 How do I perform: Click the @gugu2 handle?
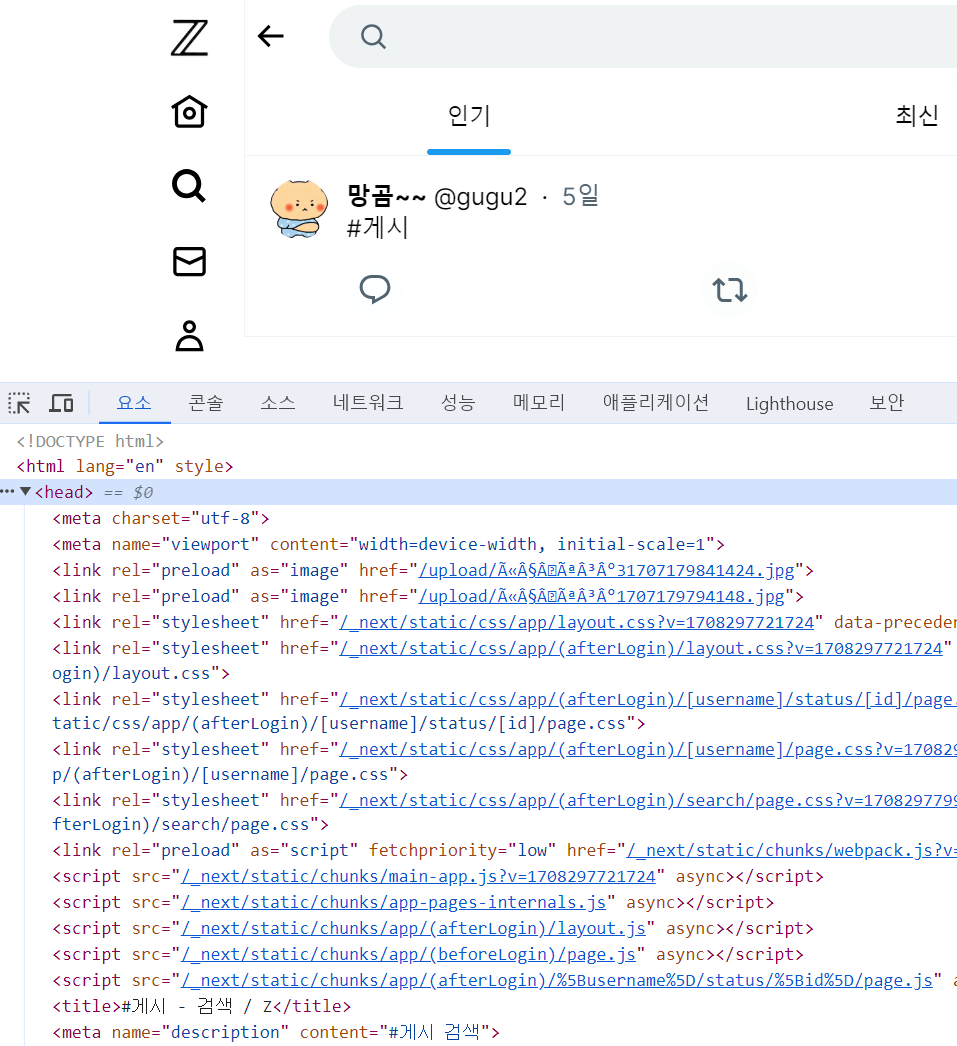coord(480,197)
